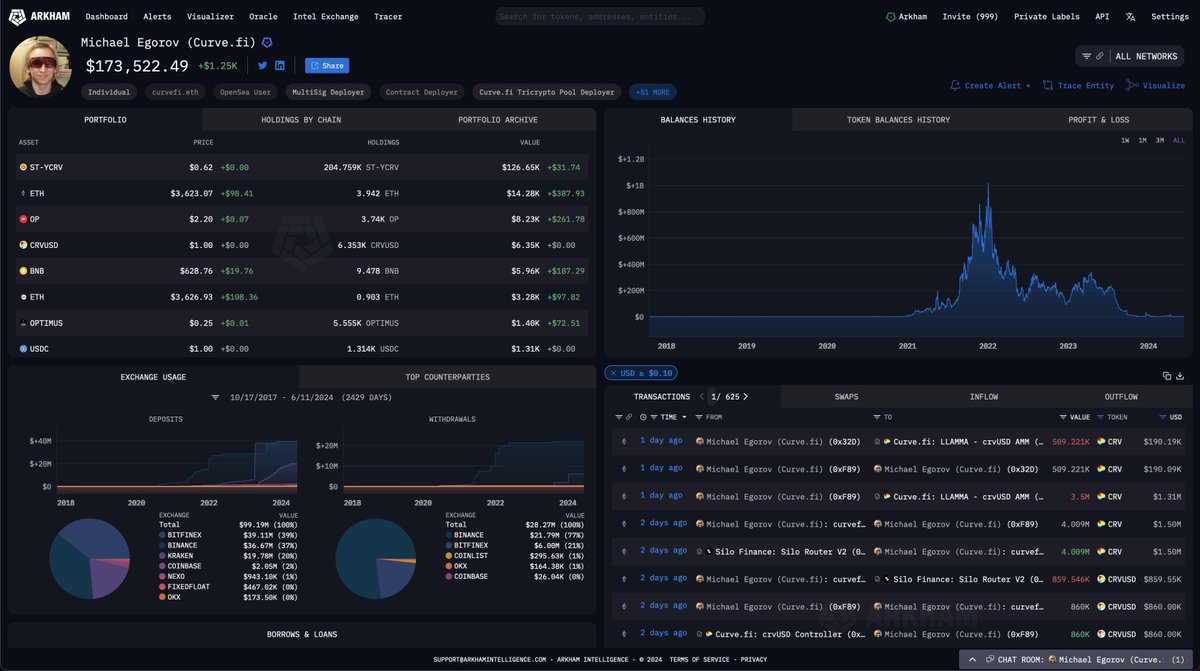The height and width of the screenshot is (671, 1200).
Task: Switch to the Outflow tab
Action: coord(1121,397)
